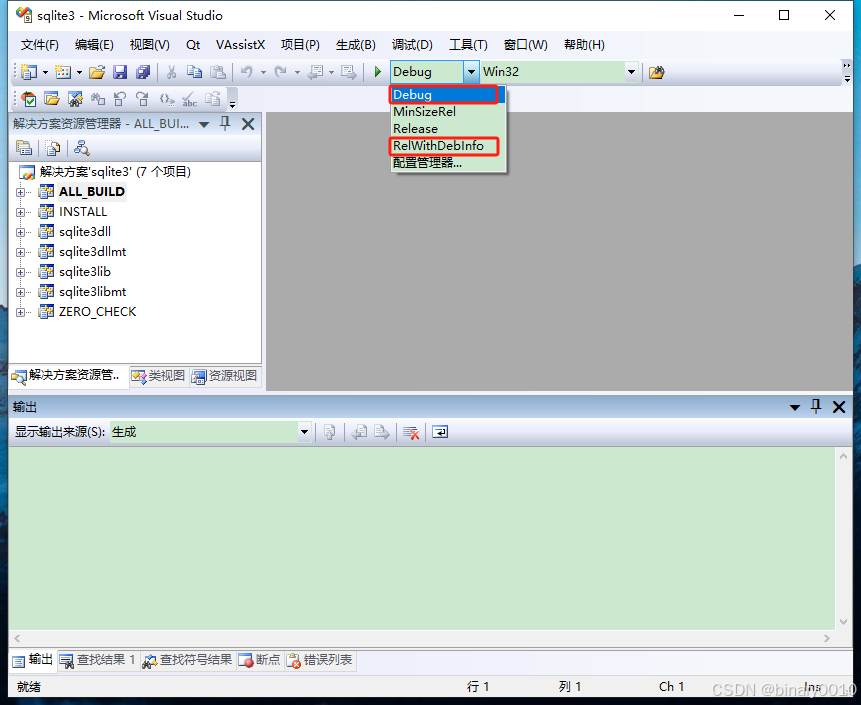
Task: Click the Navigate Backward icon
Action: click(316, 72)
